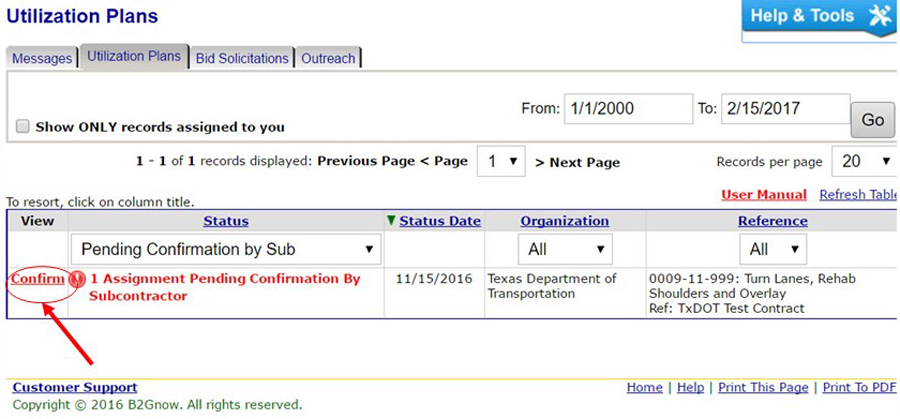Expand the Reference All filter dropdown
This screenshot has height=419, width=900.
click(773, 249)
